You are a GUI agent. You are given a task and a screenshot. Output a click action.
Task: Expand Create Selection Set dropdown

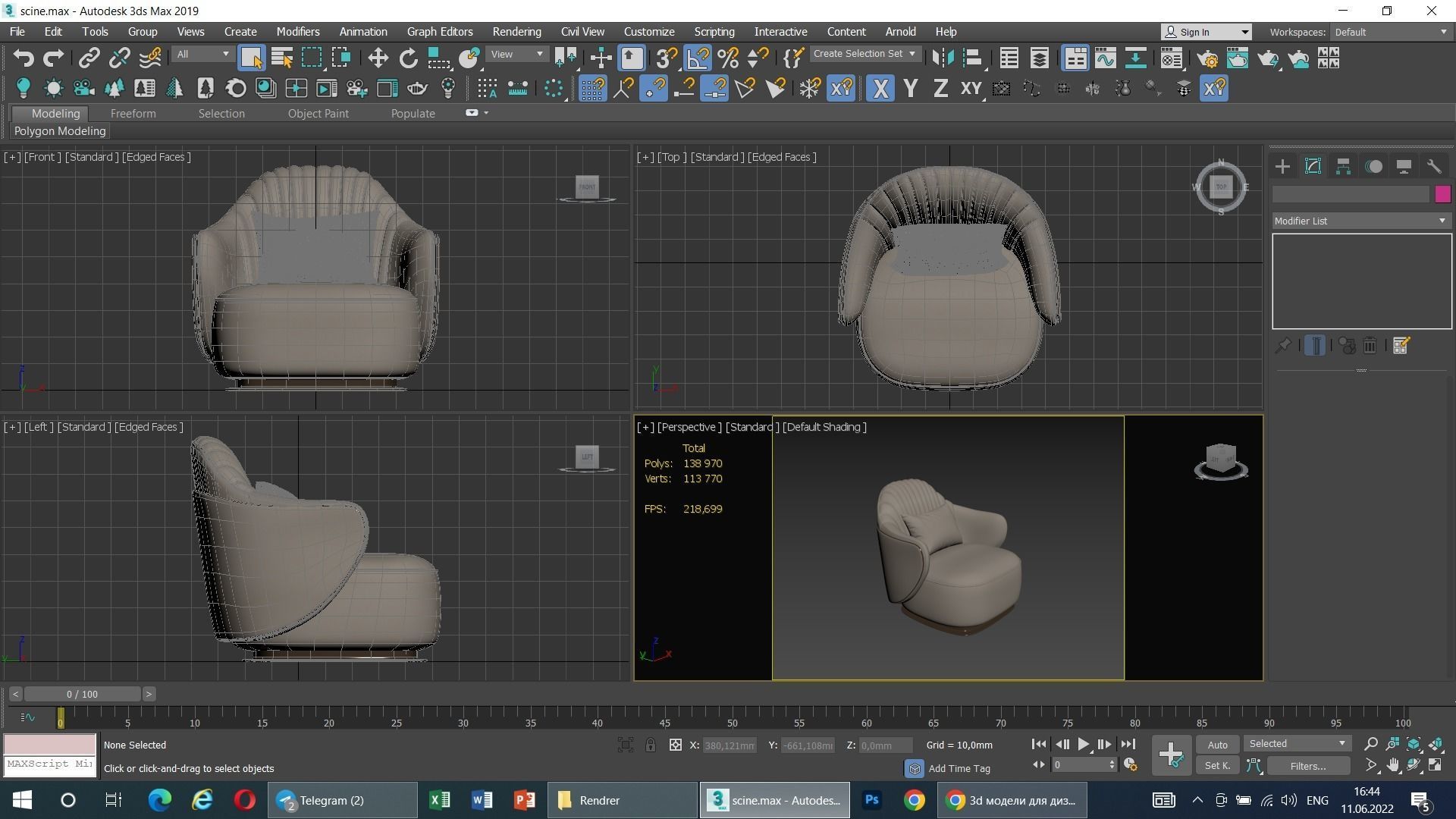tap(865, 54)
